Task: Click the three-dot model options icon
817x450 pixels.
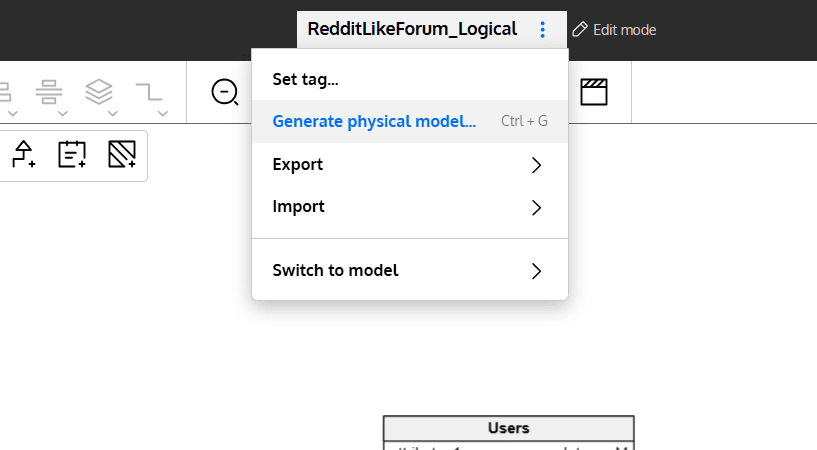Action: 543,30
